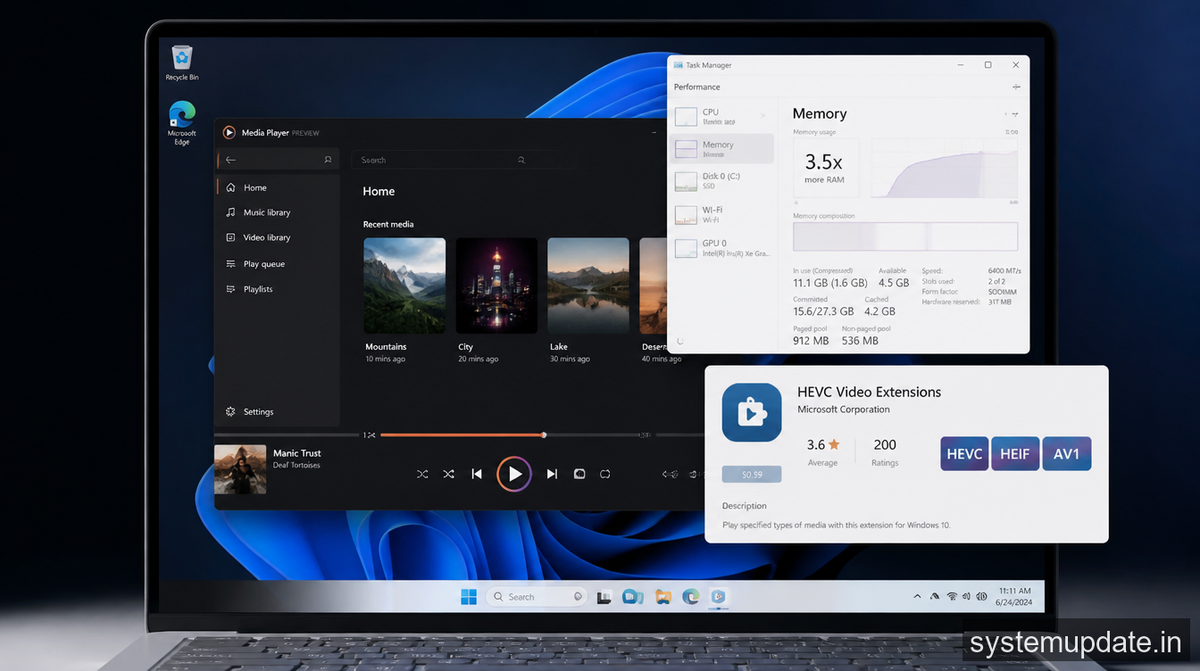Click the Media Player Search input field
This screenshot has height=671, width=1200.
462,160
